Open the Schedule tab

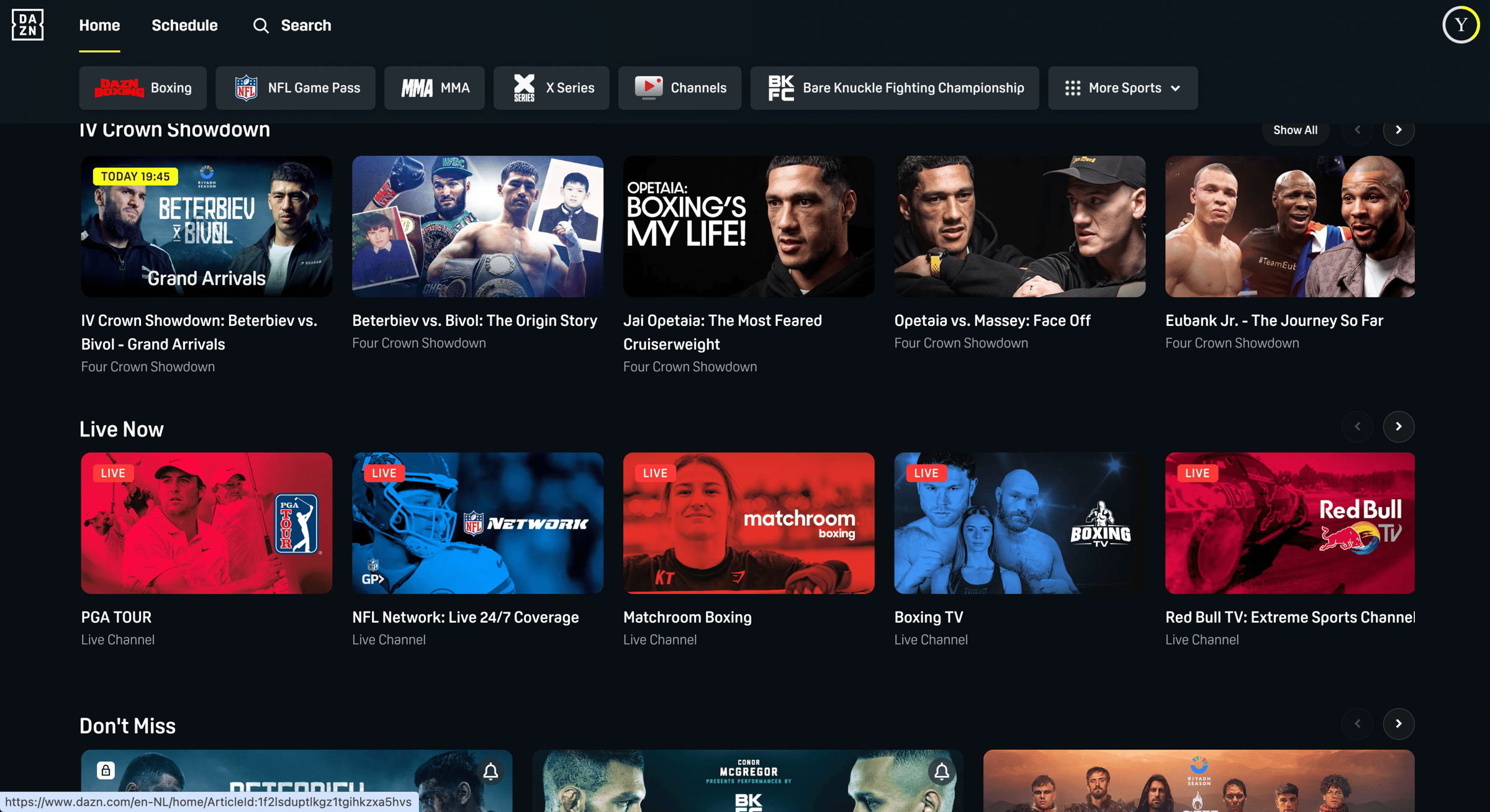[184, 25]
